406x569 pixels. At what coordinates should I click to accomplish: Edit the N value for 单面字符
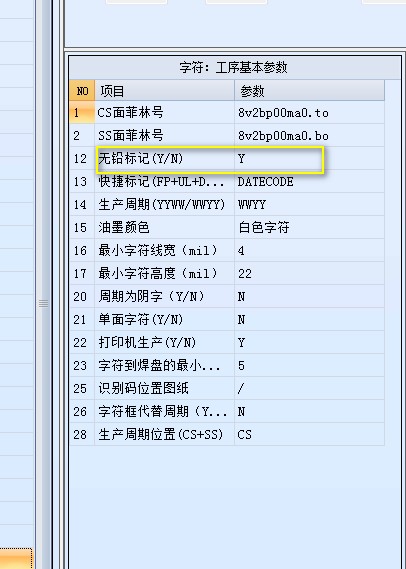(x=309, y=320)
